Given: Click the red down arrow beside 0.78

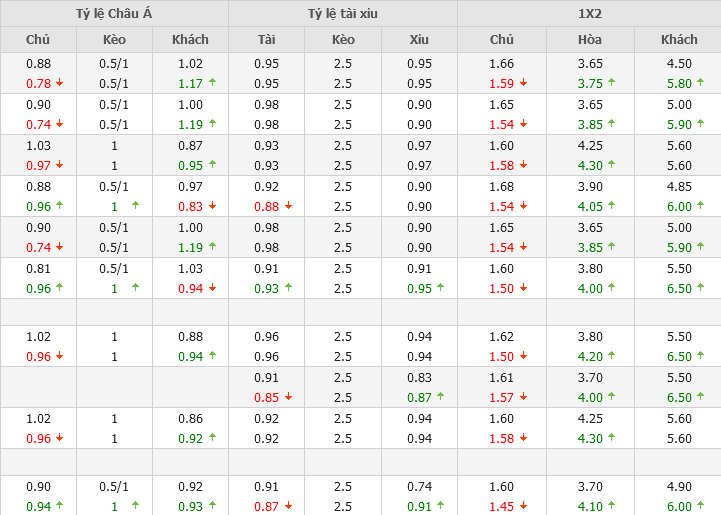Looking at the screenshot, I should tap(60, 83).
